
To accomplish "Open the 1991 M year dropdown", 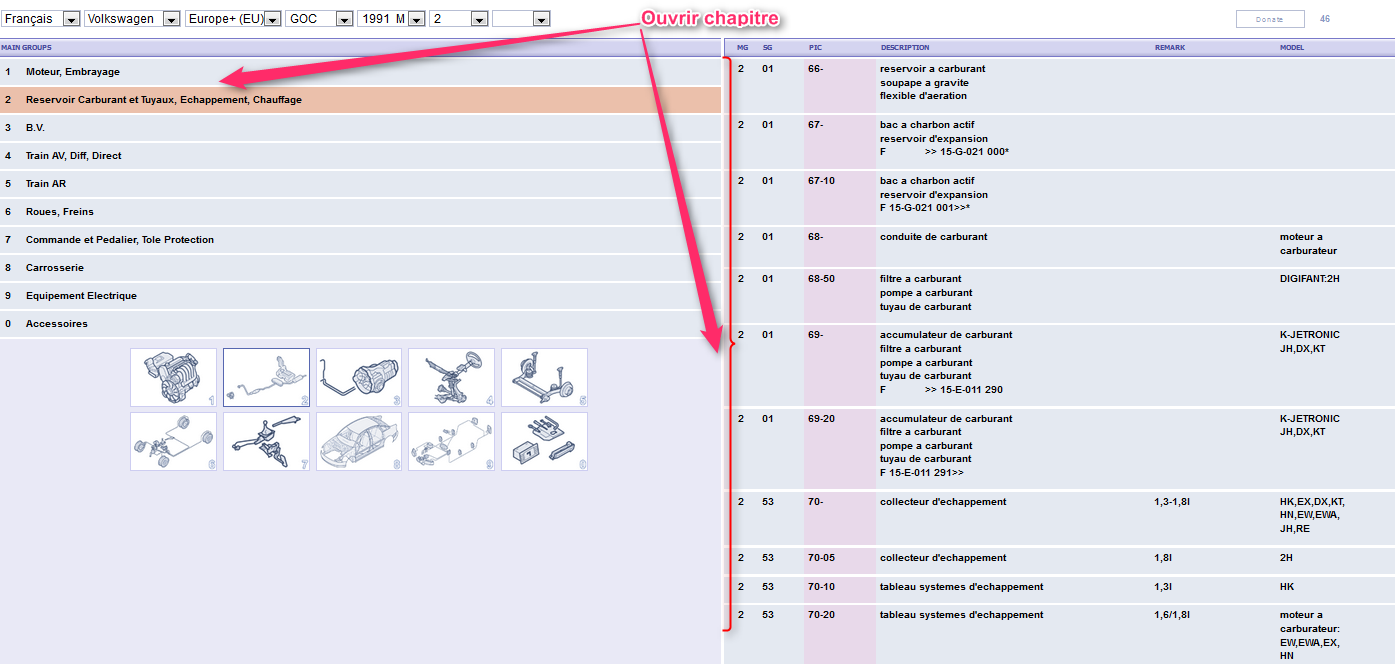I will tap(391, 19).
